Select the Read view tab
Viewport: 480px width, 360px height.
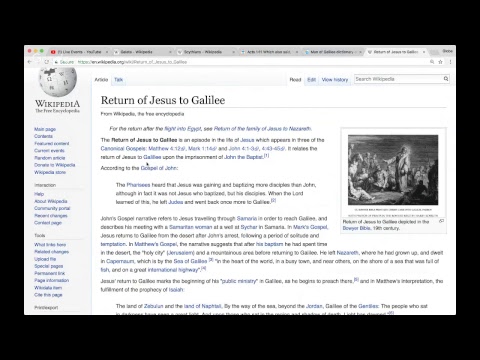click(x=295, y=80)
